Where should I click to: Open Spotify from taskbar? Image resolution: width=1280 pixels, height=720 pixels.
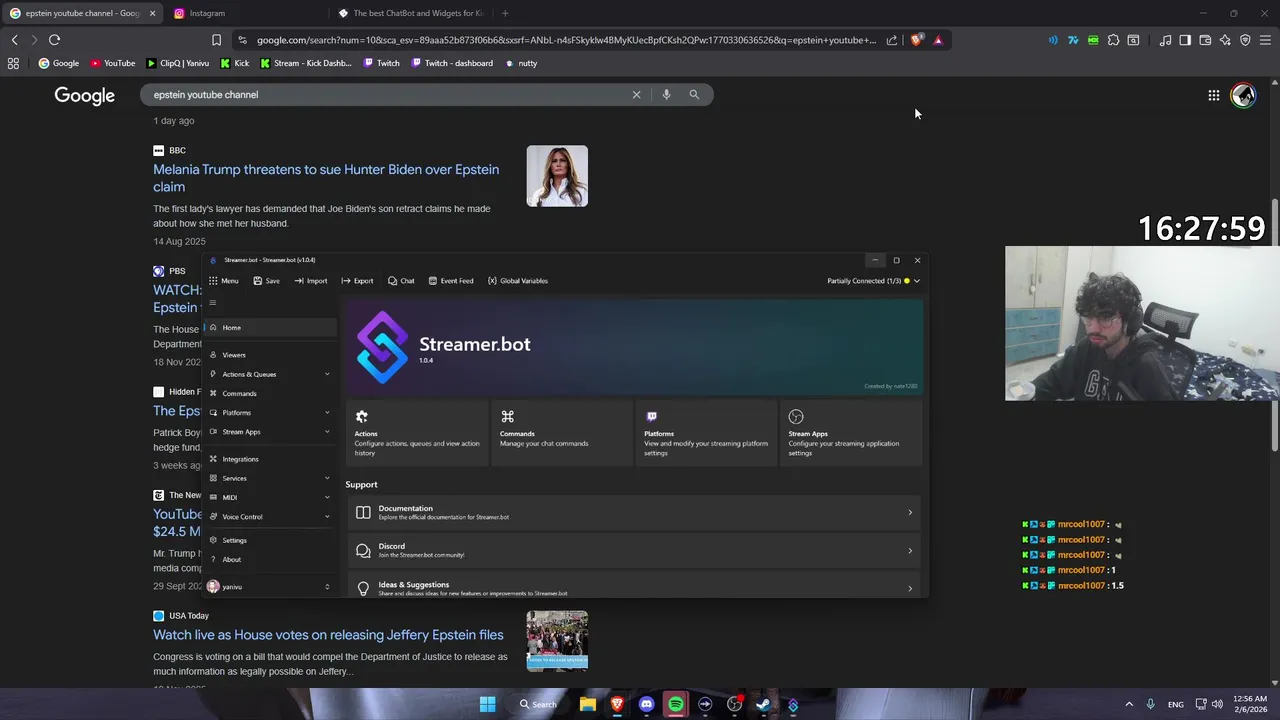(676, 704)
